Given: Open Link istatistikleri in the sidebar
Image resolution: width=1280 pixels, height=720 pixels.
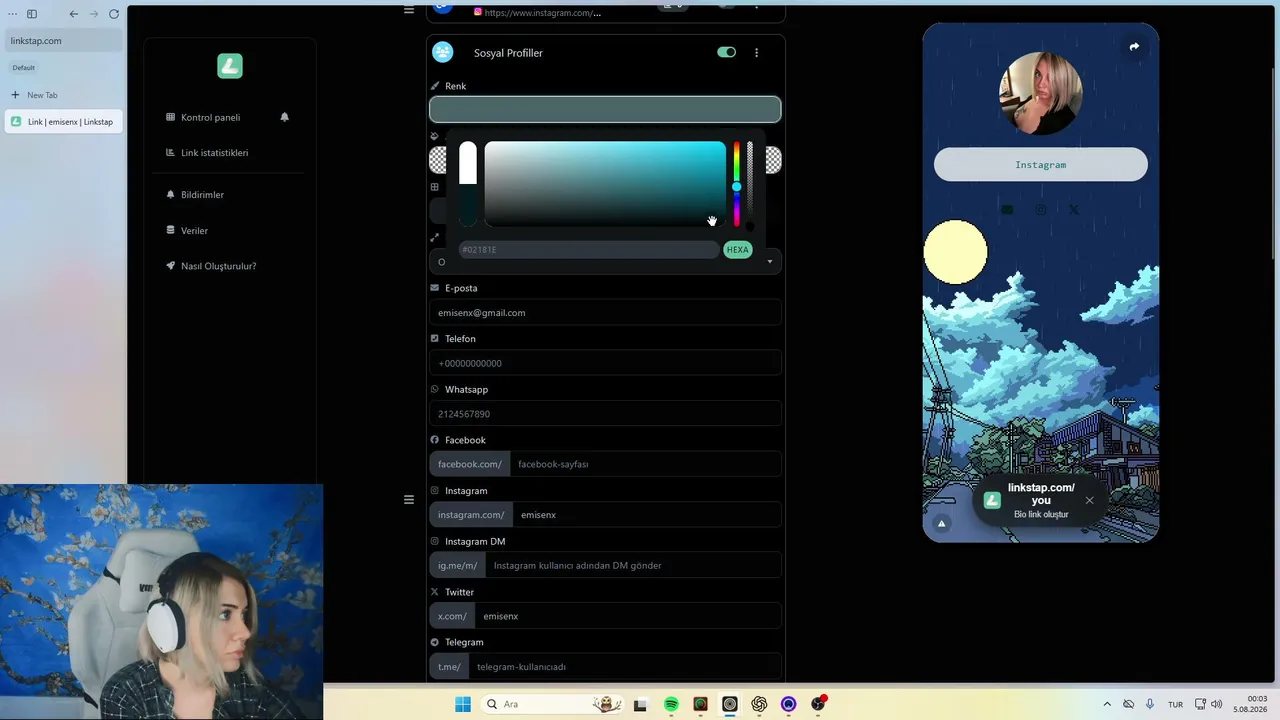Looking at the screenshot, I should (215, 153).
